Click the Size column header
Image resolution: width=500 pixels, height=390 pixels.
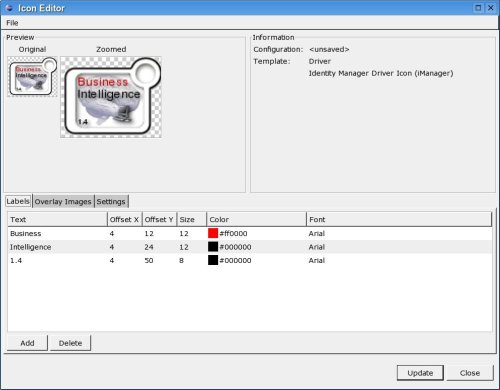pos(192,219)
